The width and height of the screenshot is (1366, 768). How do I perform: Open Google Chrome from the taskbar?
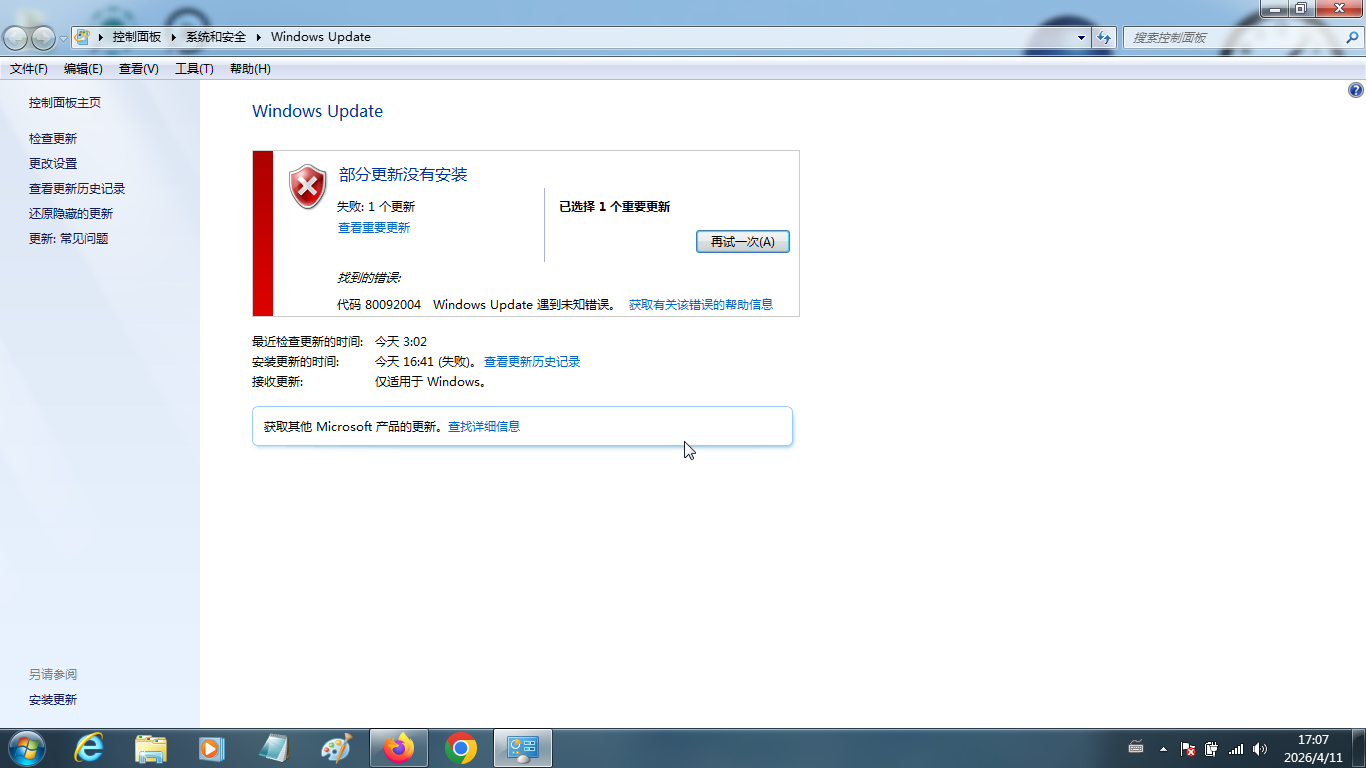(461, 748)
